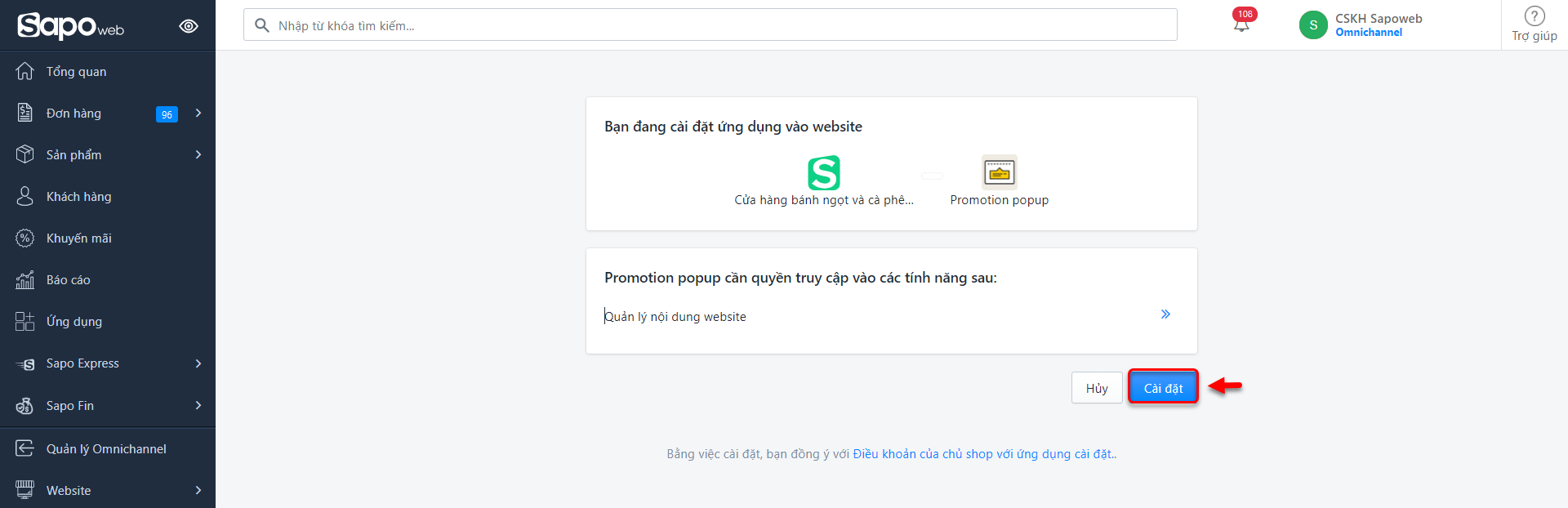Expand the Sapo Fin submenu chevron

(198, 405)
